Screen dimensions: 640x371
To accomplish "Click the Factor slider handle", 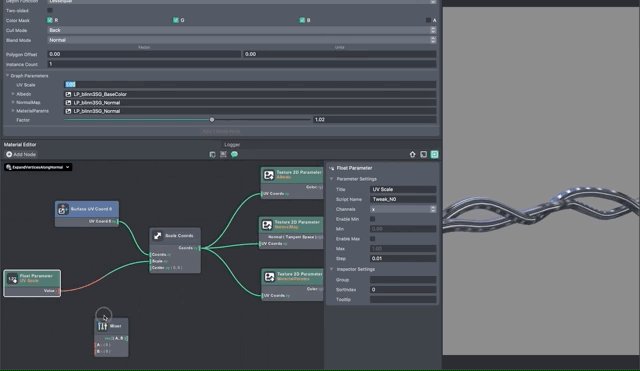I will (x=212, y=120).
